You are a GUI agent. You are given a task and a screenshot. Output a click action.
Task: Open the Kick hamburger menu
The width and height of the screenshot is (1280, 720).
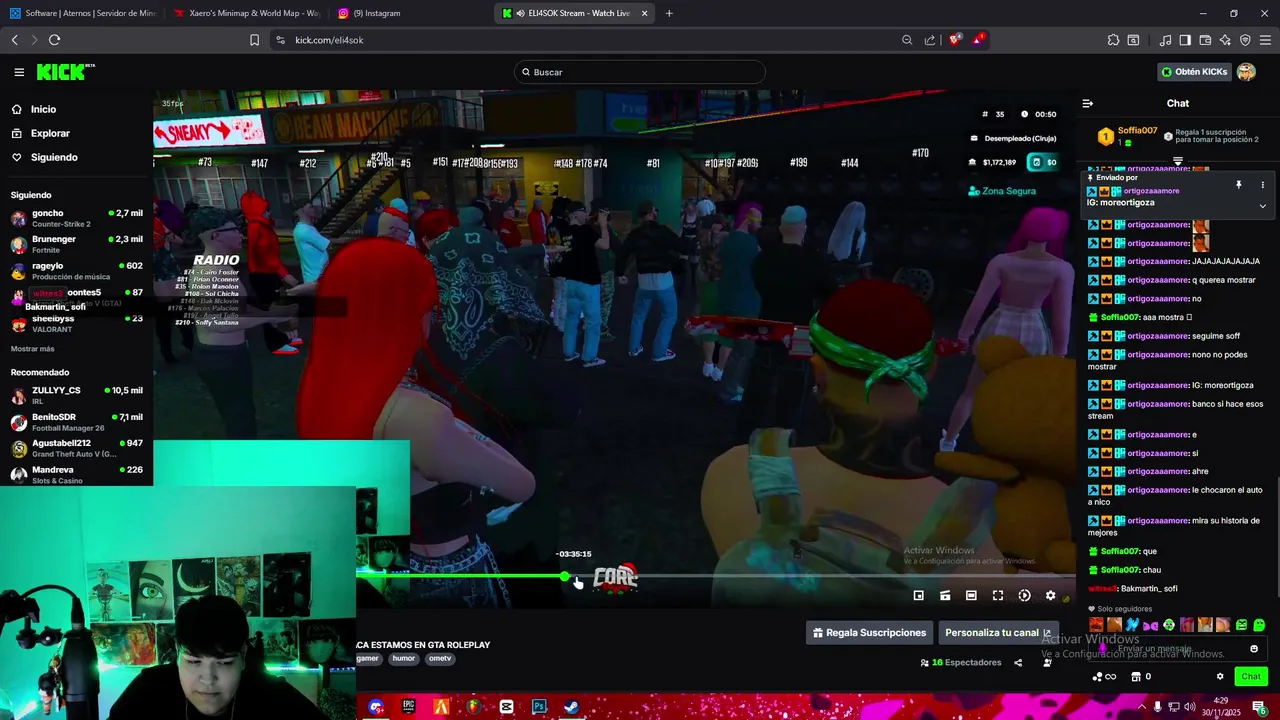pos(19,72)
